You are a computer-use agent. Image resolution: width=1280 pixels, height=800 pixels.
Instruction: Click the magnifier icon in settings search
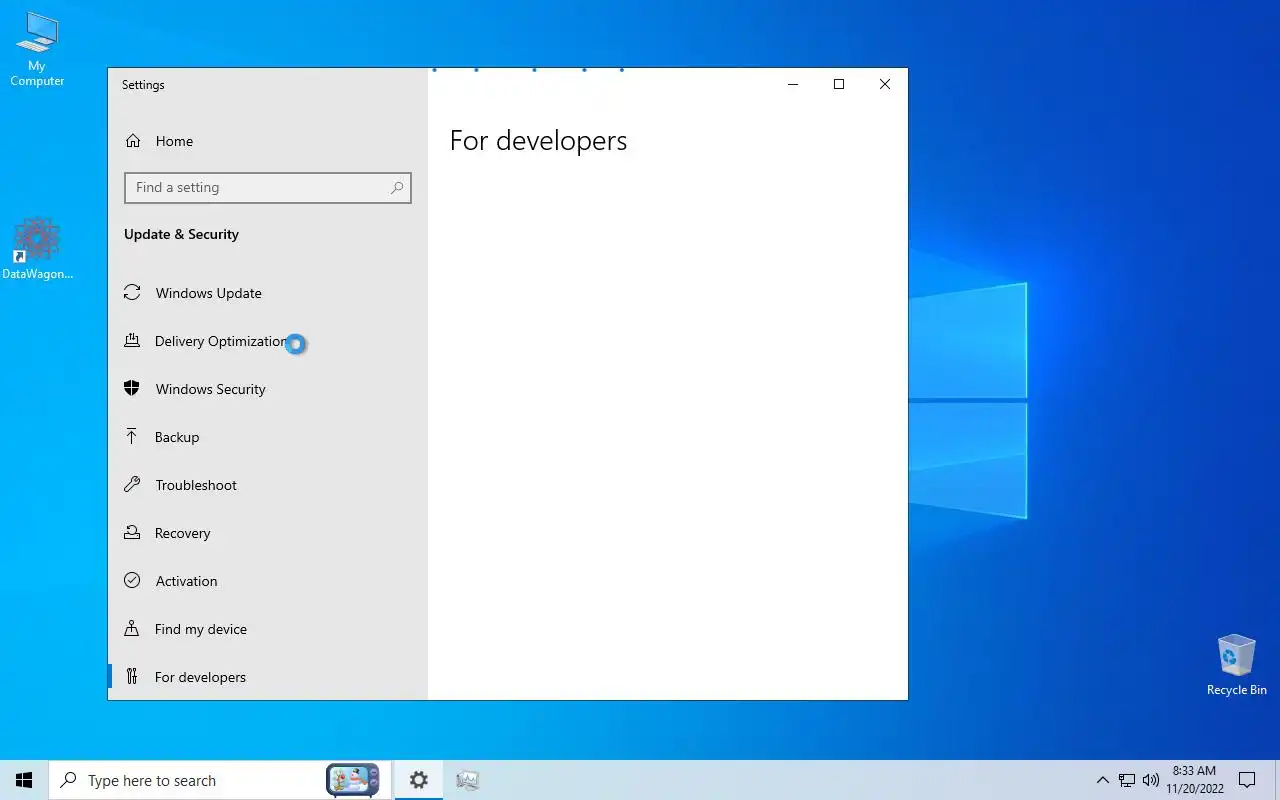pos(397,187)
